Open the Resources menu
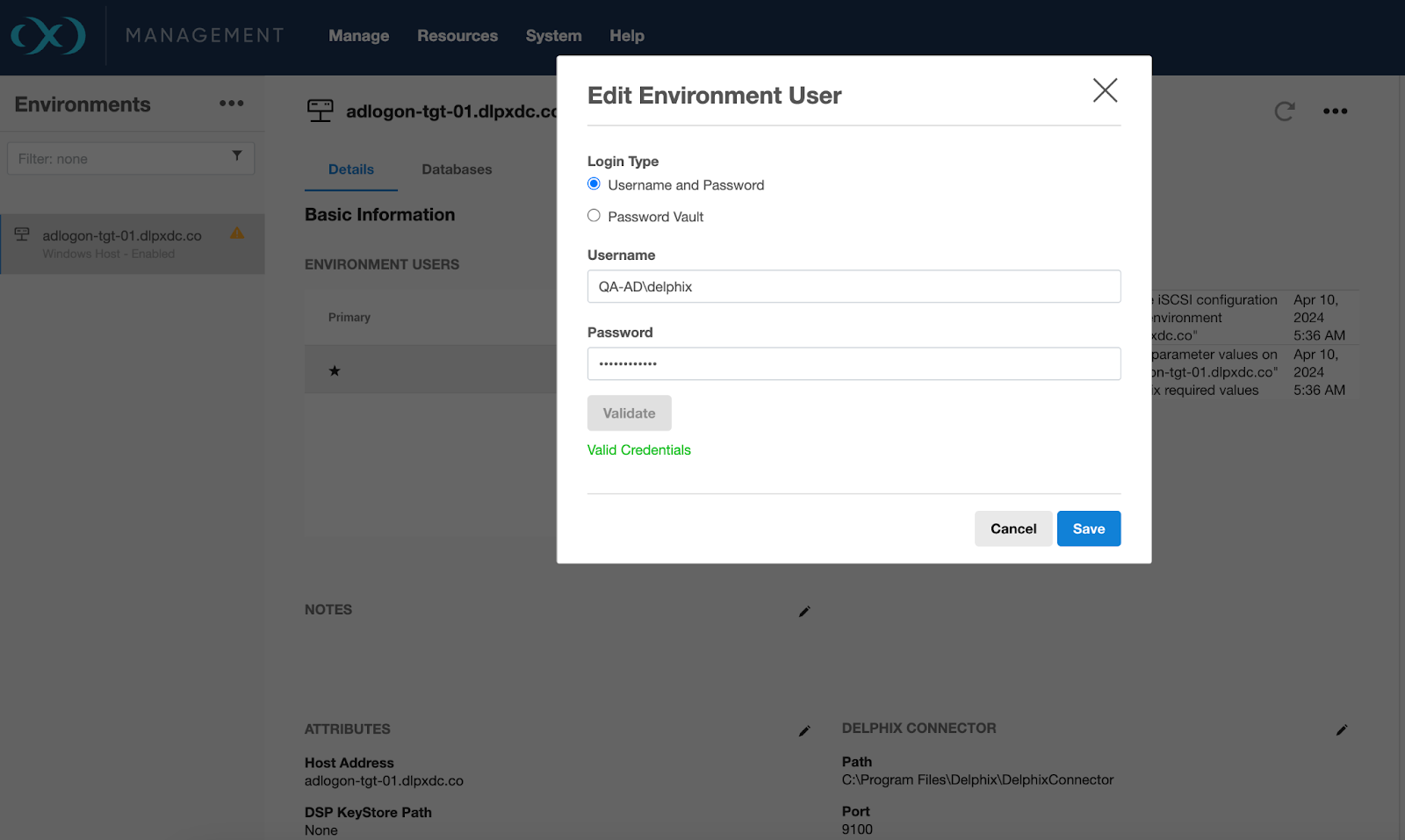 tap(457, 36)
